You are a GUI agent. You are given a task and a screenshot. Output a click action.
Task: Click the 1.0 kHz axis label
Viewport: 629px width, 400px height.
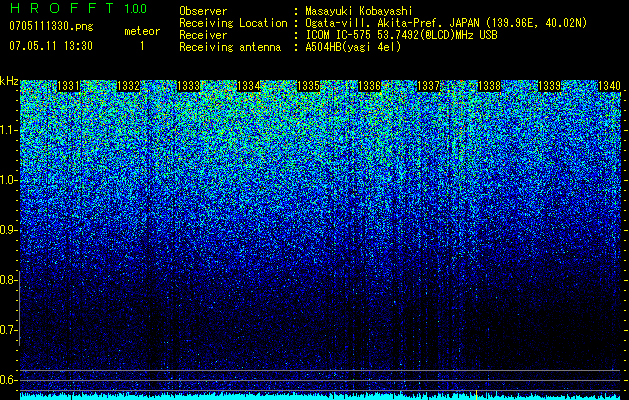pyautogui.click(x=8, y=180)
